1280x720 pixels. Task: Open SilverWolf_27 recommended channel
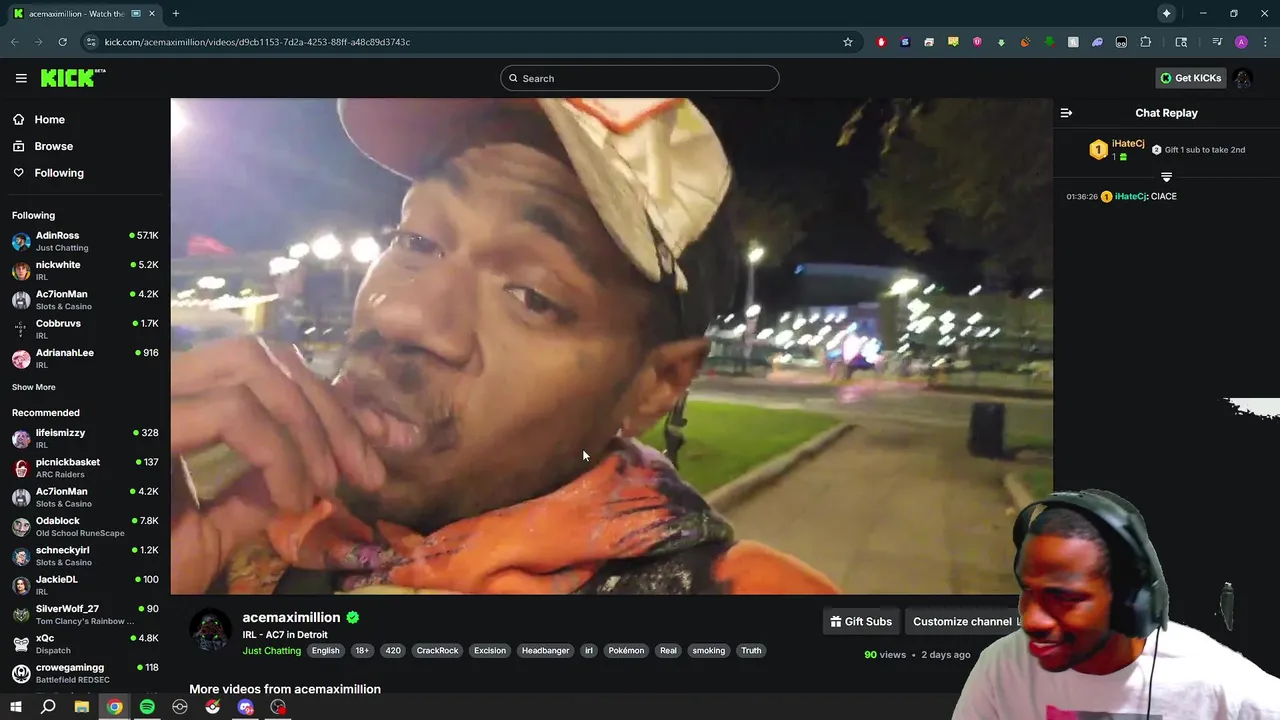[85, 615]
